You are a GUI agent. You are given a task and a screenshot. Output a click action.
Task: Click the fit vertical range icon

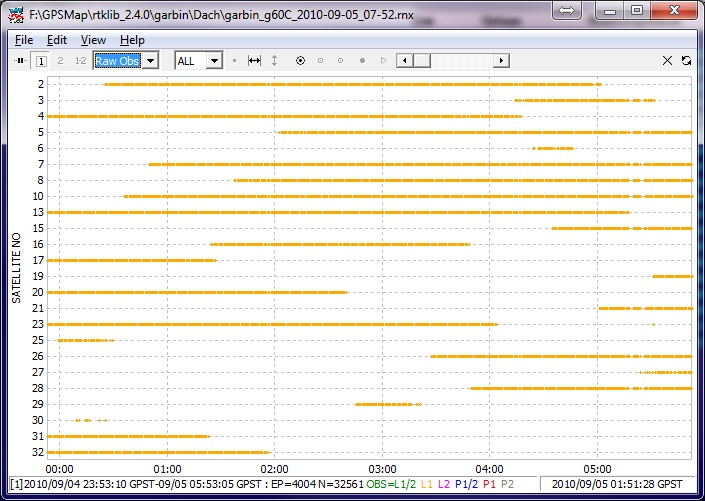click(x=275, y=61)
